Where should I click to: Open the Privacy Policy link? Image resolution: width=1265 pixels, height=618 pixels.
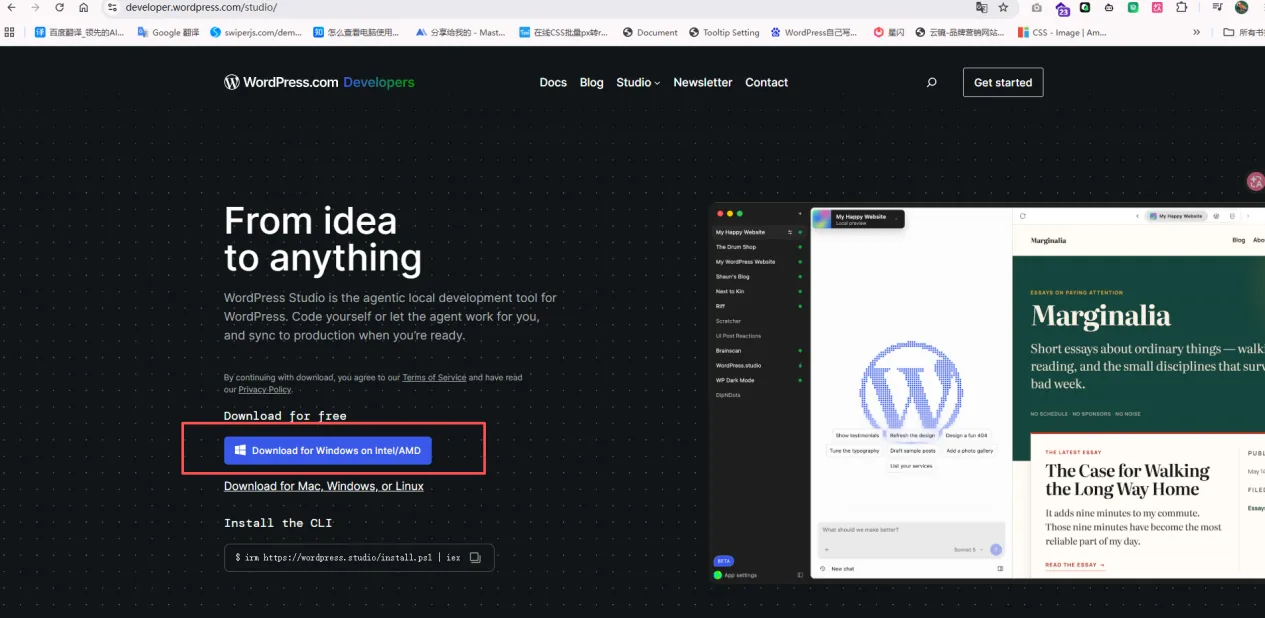pos(264,389)
